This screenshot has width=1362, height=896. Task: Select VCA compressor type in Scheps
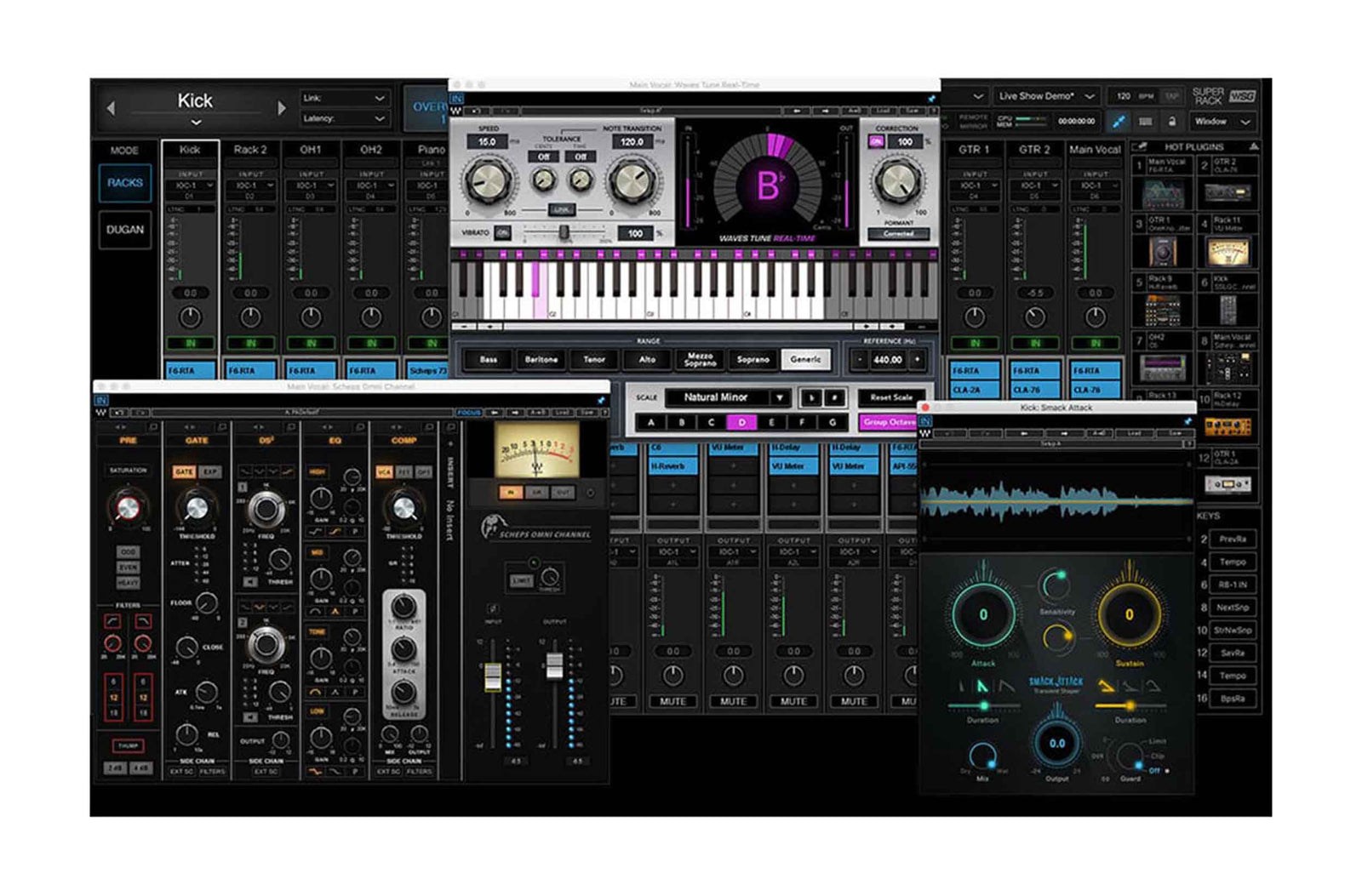click(x=384, y=471)
